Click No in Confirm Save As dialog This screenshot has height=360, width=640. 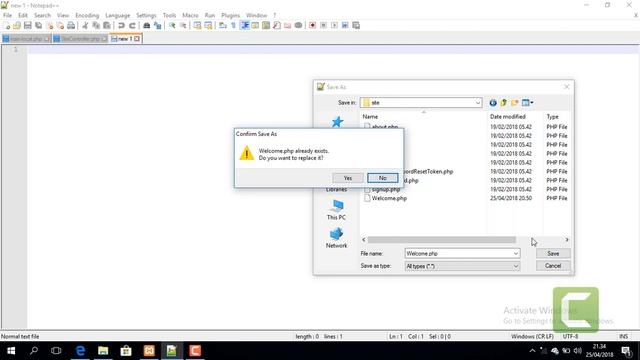coord(382,178)
